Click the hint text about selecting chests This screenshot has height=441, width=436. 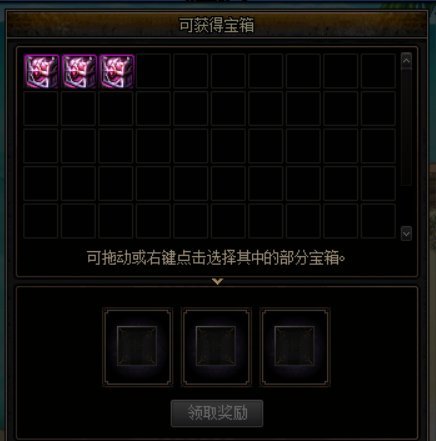(216, 258)
